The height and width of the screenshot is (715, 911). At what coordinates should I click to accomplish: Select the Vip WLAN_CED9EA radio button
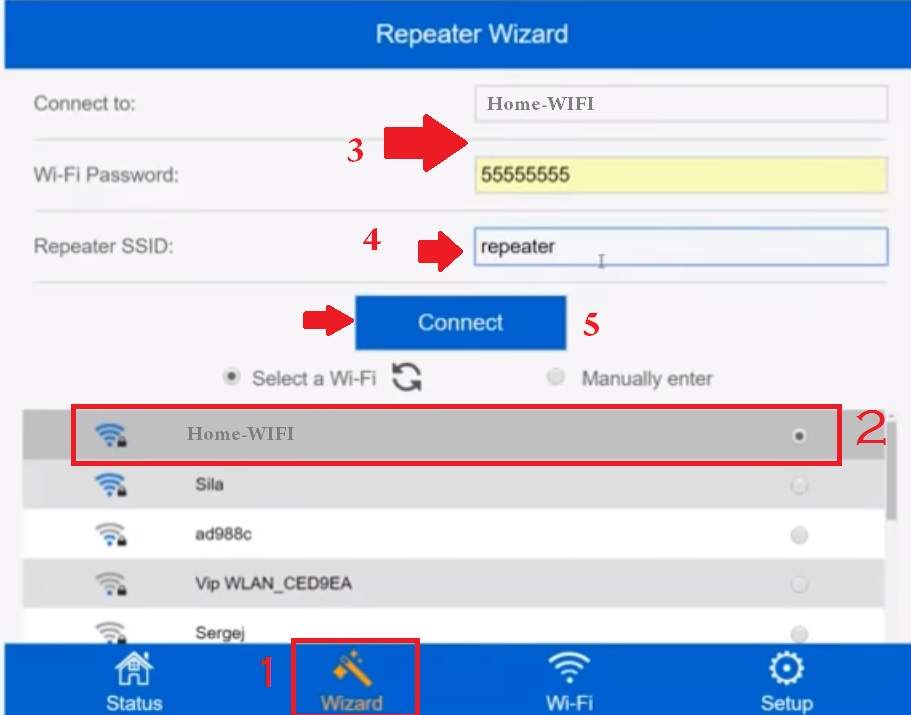(x=799, y=585)
